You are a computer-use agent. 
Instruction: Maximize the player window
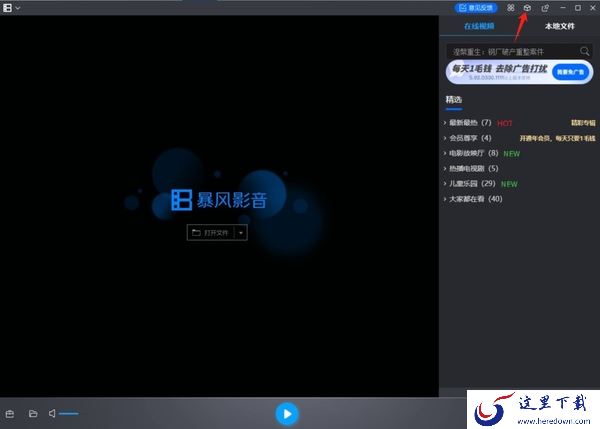[578, 8]
